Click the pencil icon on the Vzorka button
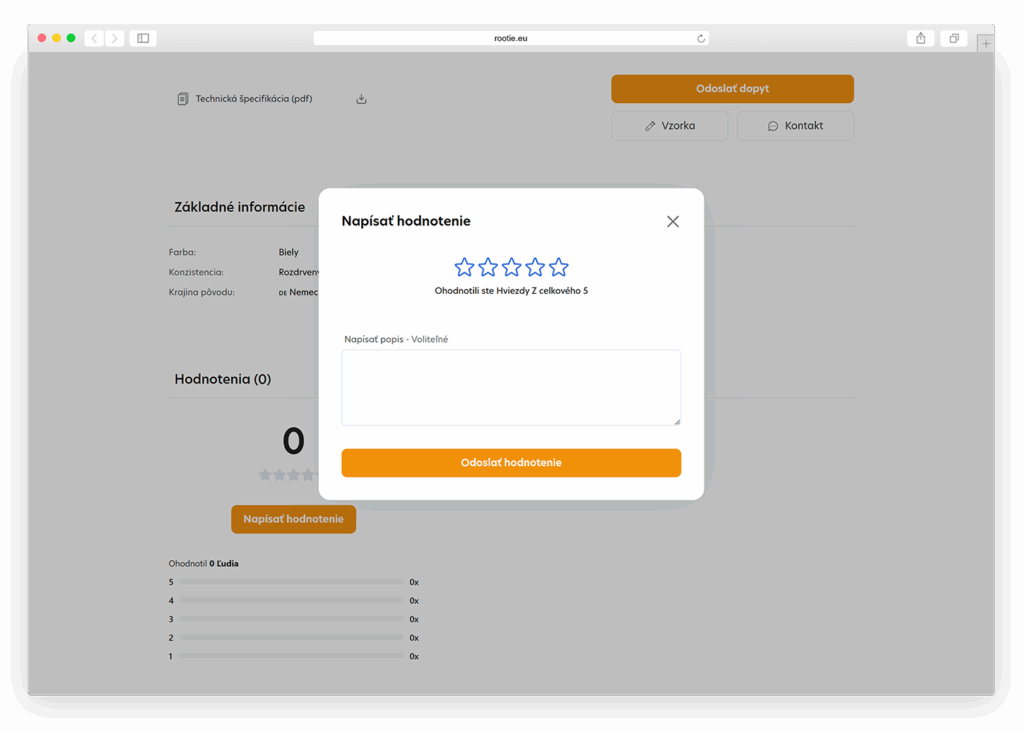Image resolution: width=1024 pixels, height=734 pixels. tap(650, 125)
